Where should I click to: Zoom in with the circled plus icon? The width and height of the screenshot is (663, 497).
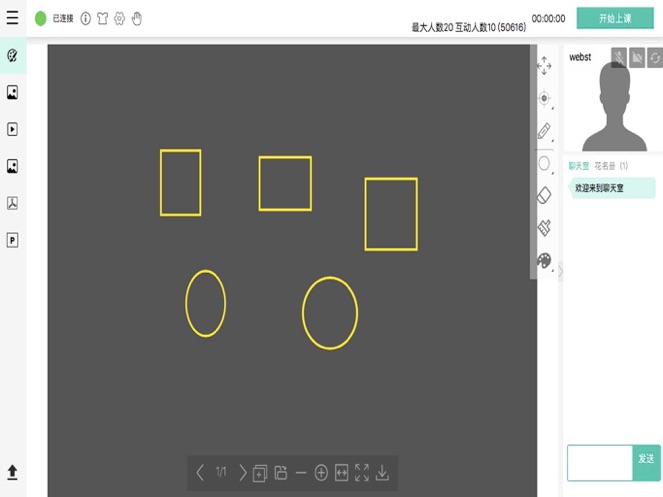pos(321,472)
